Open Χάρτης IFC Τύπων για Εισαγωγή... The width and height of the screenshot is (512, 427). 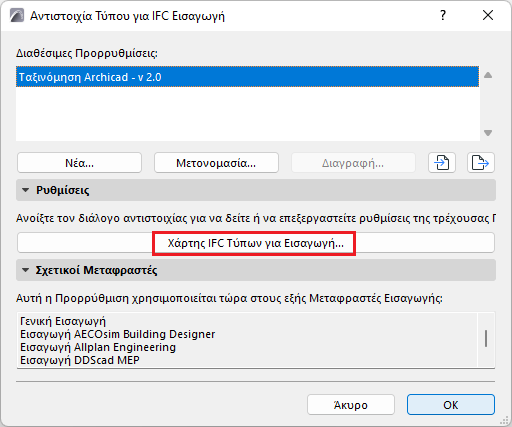(256, 243)
